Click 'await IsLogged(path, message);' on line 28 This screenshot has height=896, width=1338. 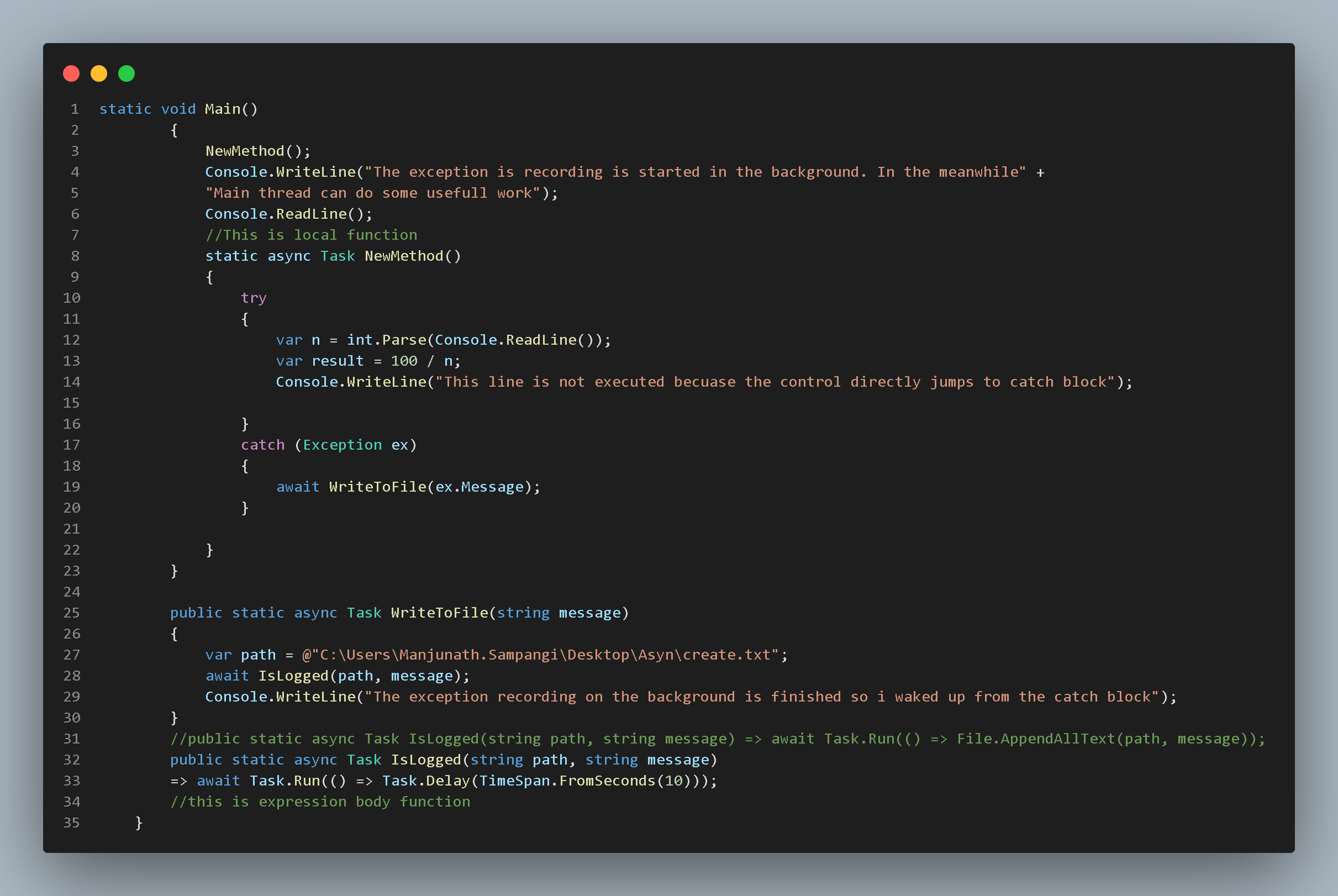[337, 676]
